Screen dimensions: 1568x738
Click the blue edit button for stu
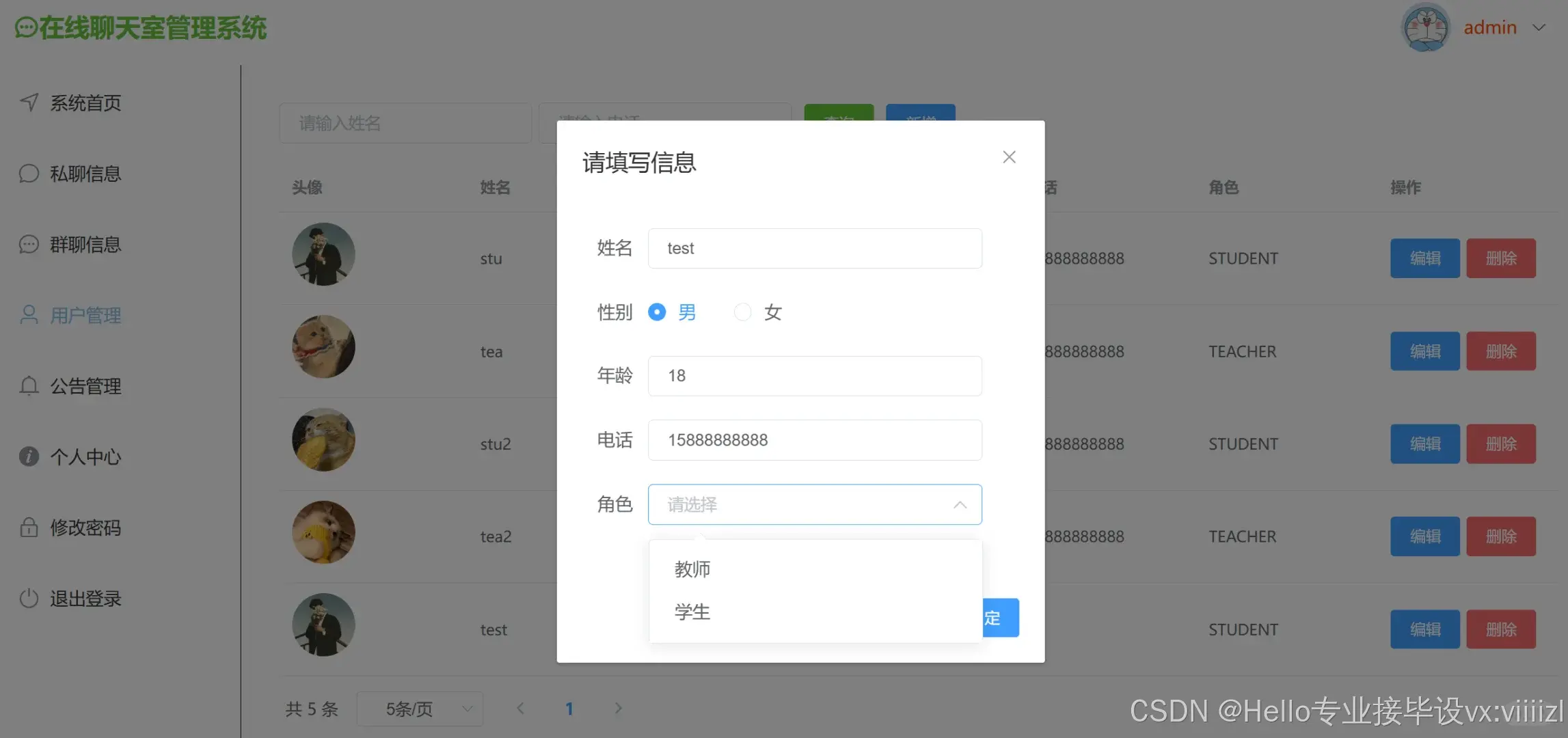point(1424,258)
